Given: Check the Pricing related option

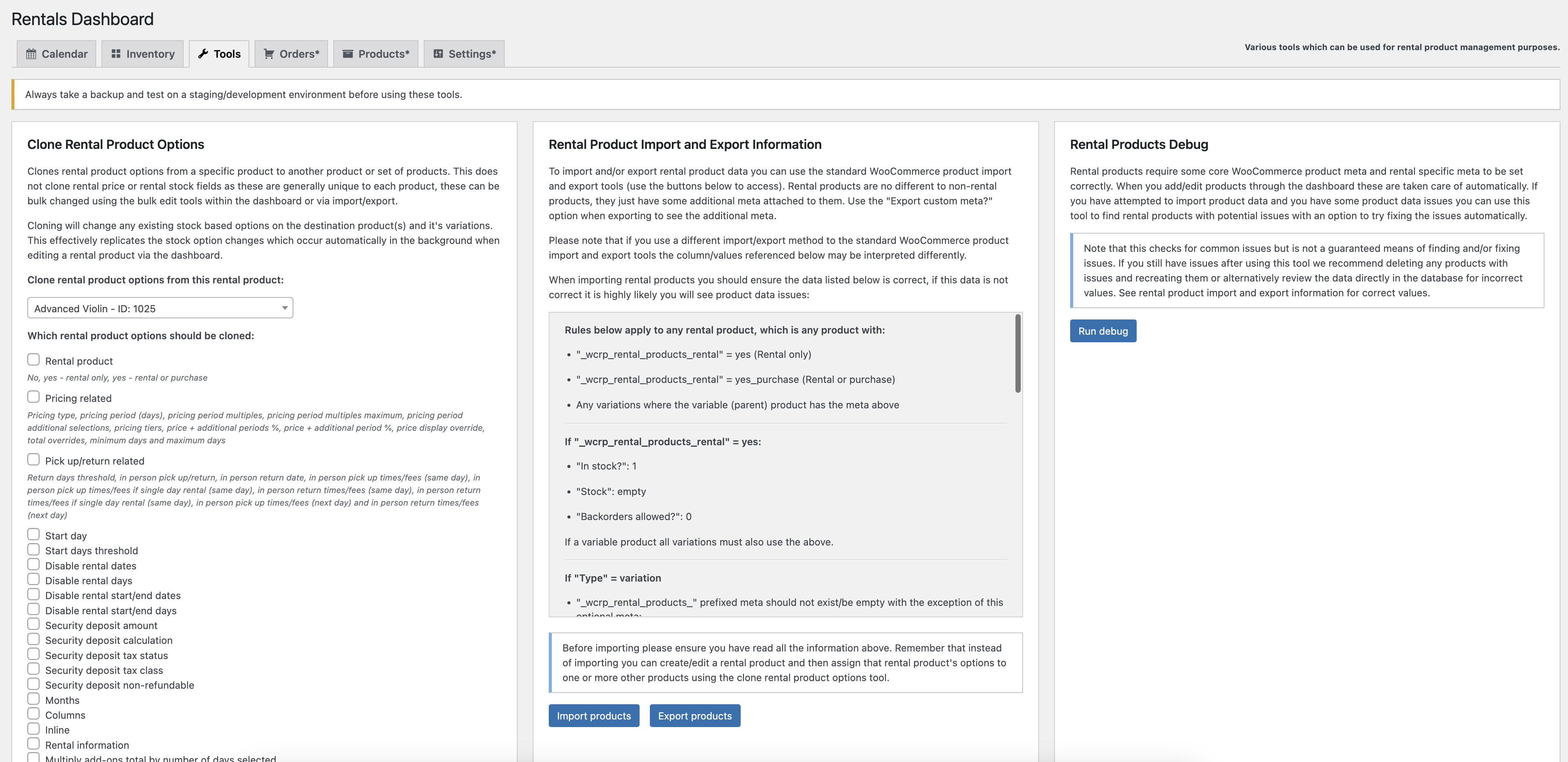Looking at the screenshot, I should [x=33, y=397].
